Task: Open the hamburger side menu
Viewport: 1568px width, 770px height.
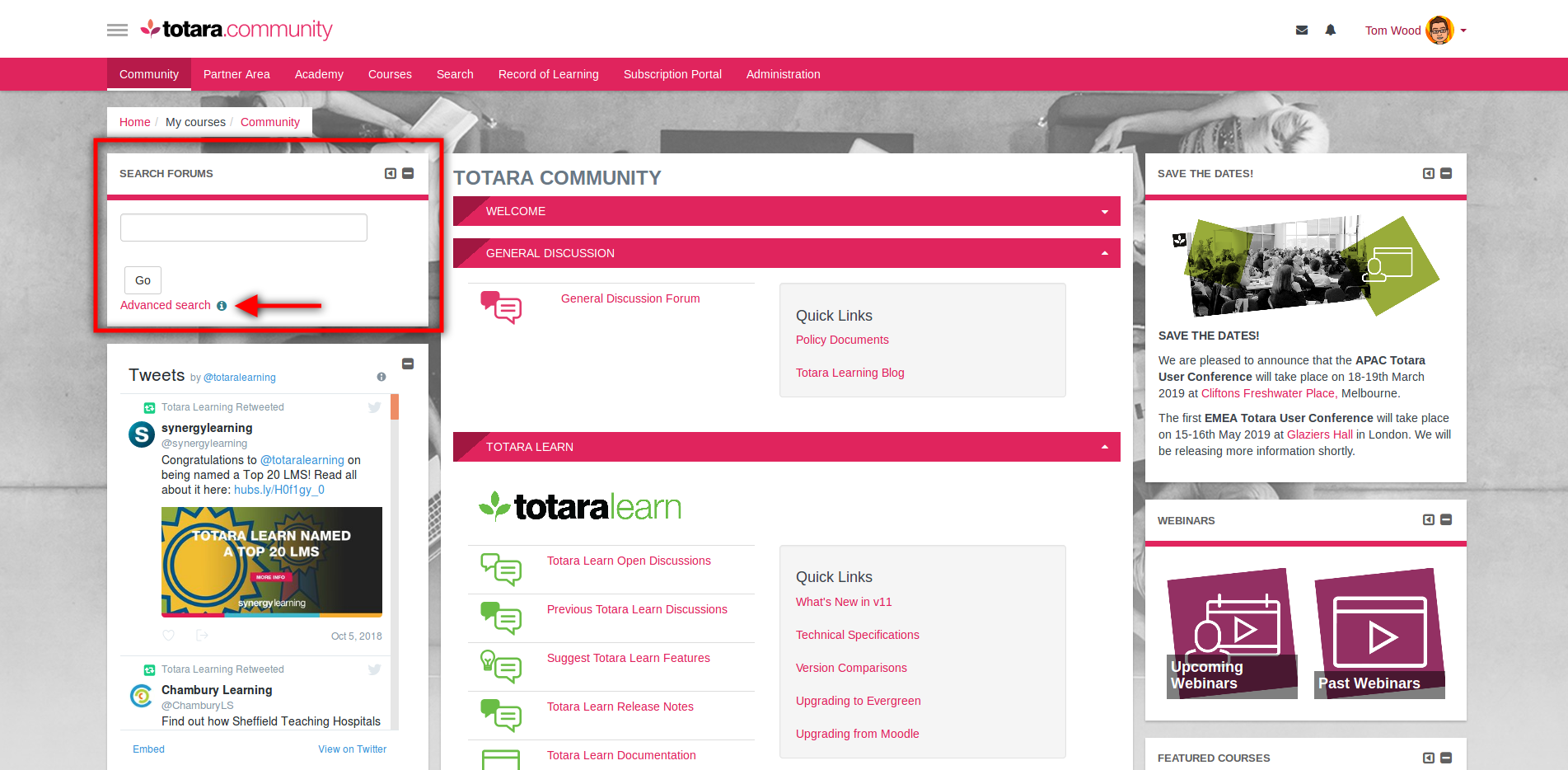Action: (x=117, y=31)
